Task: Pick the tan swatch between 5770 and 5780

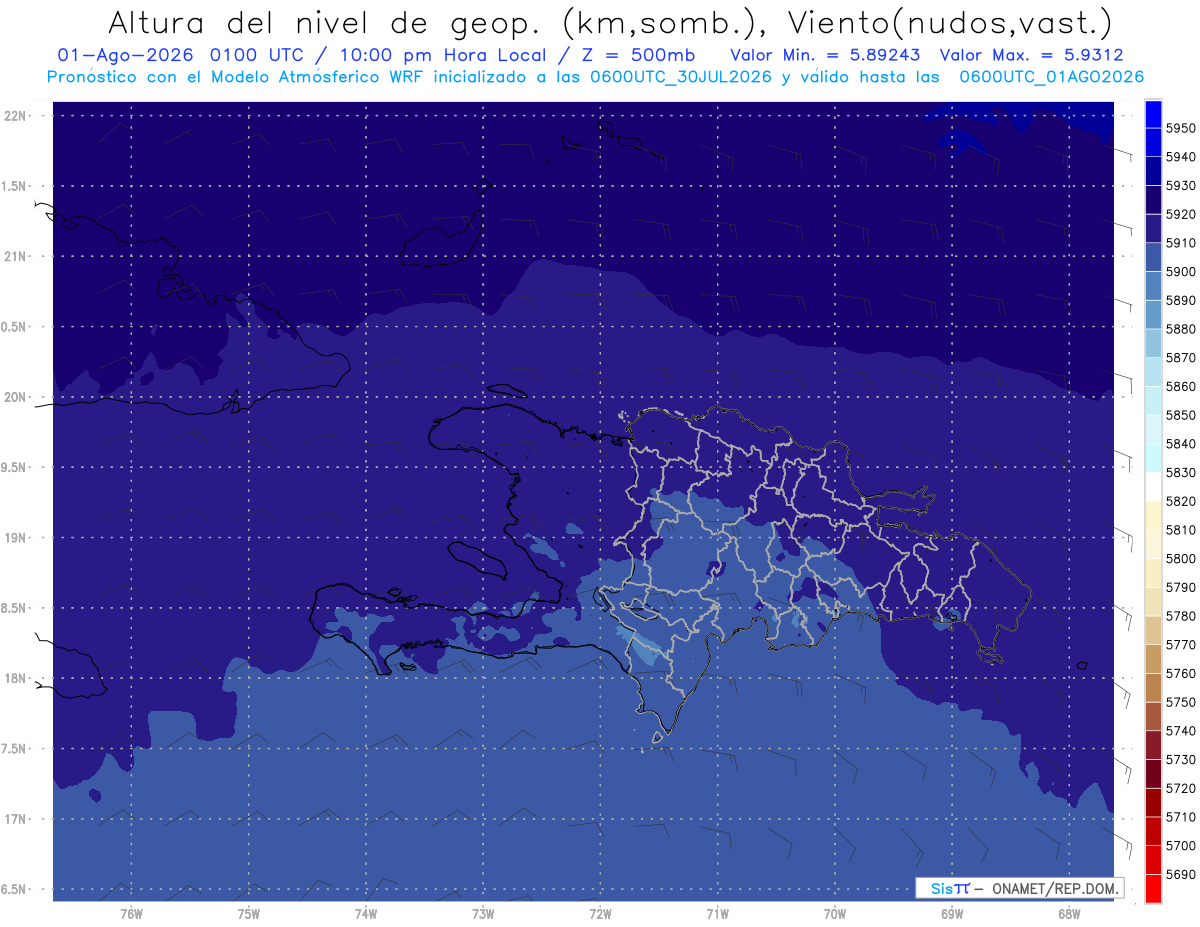Action: coord(1152,630)
